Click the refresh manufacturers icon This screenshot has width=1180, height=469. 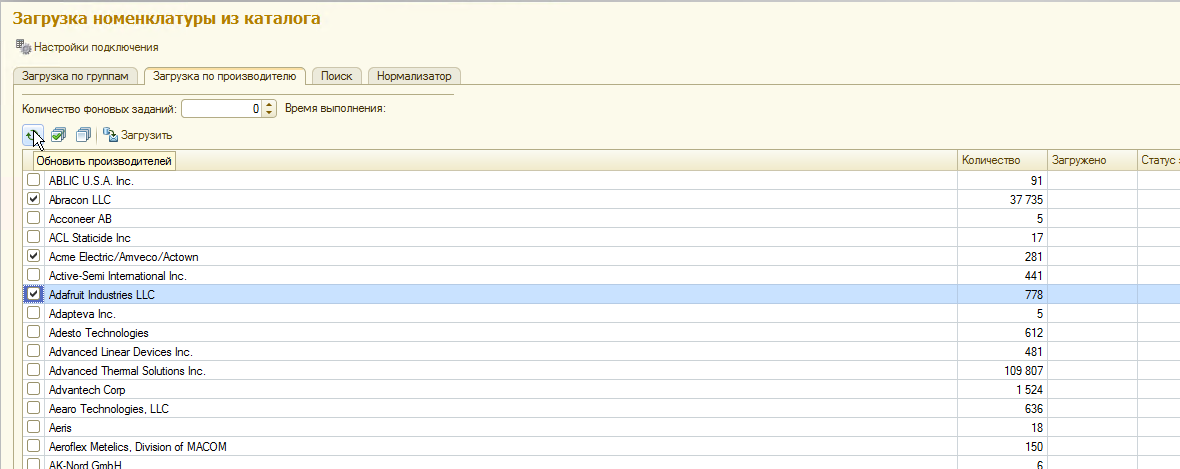[x=32, y=135]
